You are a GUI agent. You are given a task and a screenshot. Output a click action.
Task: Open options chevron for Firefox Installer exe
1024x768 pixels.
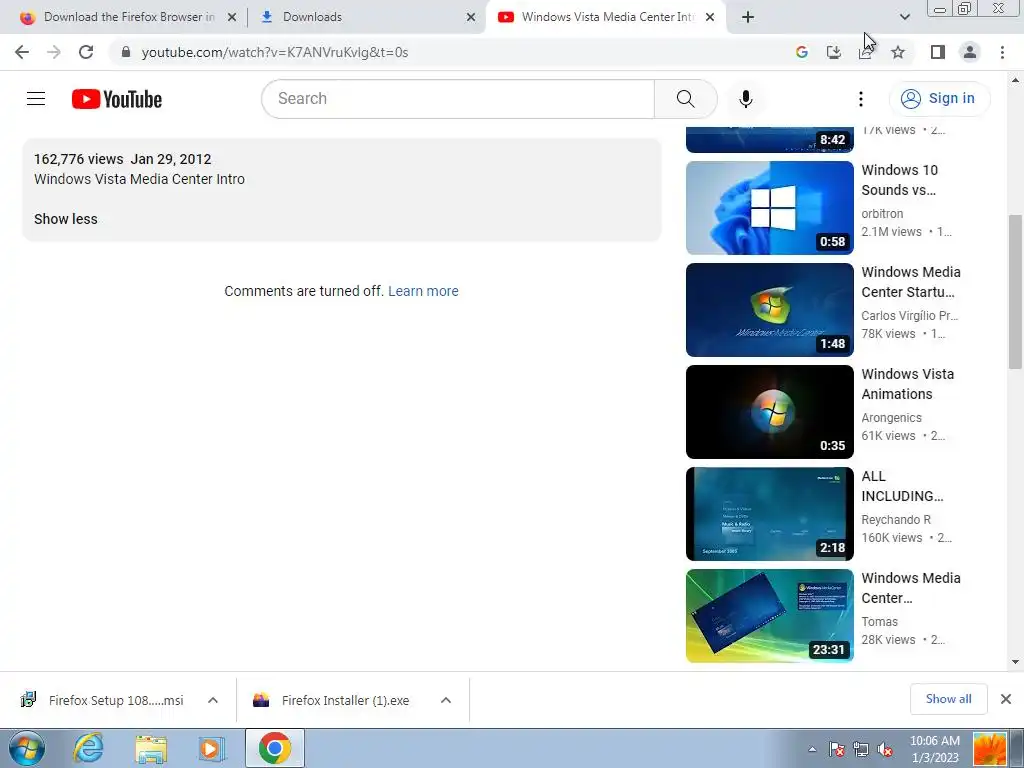coord(446,700)
